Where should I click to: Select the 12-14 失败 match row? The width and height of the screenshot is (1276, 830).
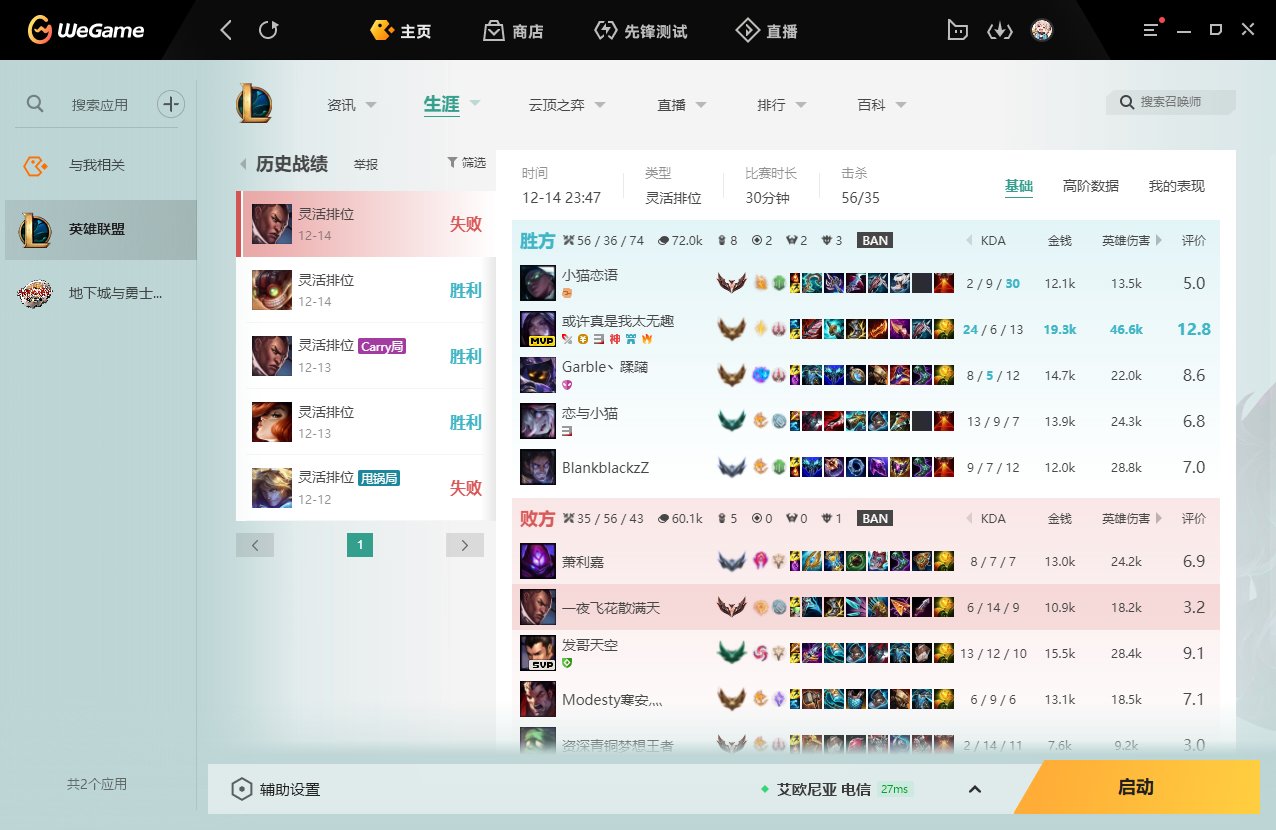[x=366, y=224]
